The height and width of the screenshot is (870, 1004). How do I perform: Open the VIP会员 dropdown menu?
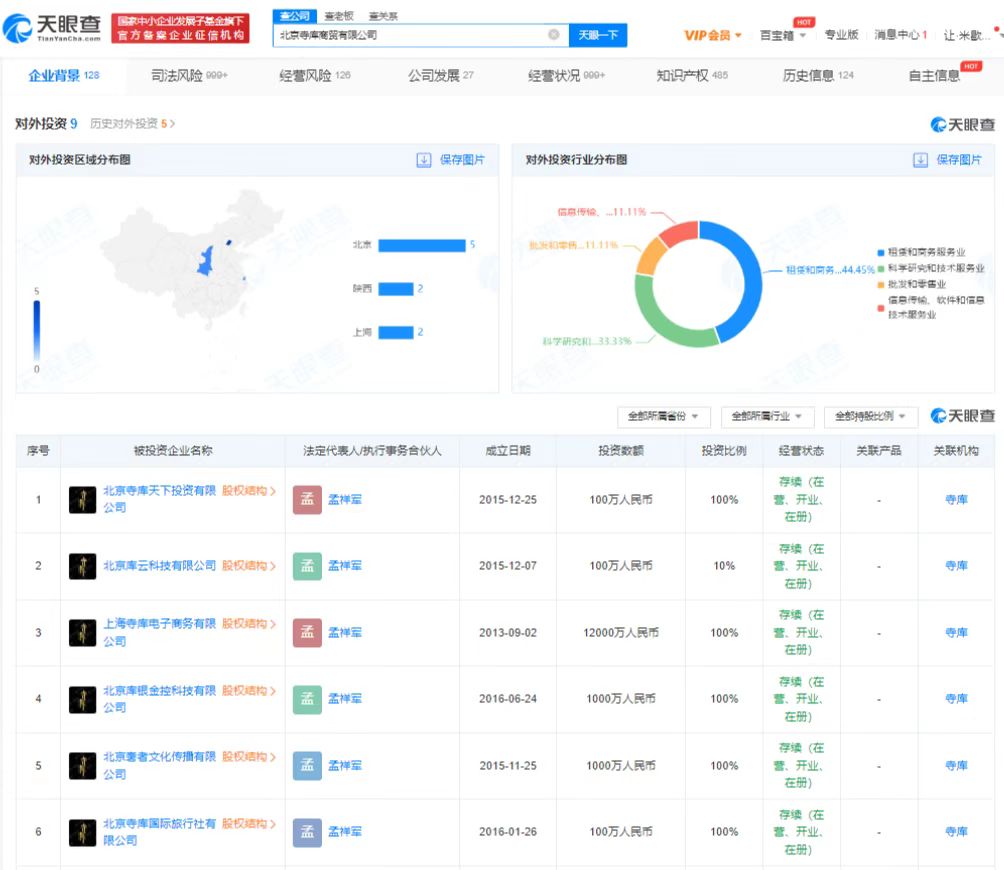click(x=713, y=35)
